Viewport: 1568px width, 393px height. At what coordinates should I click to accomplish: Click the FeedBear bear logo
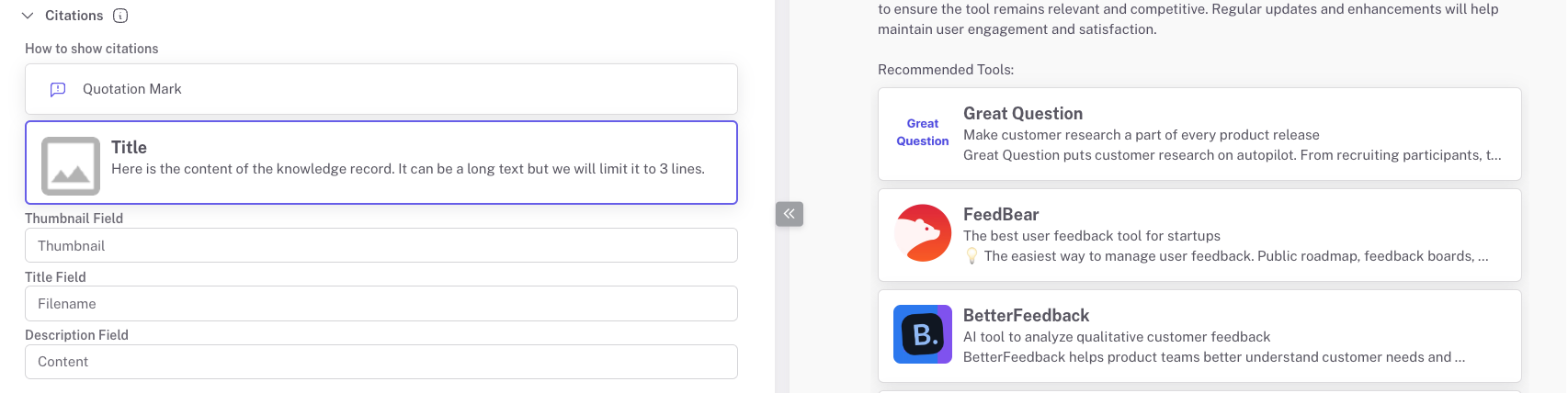[923, 233]
